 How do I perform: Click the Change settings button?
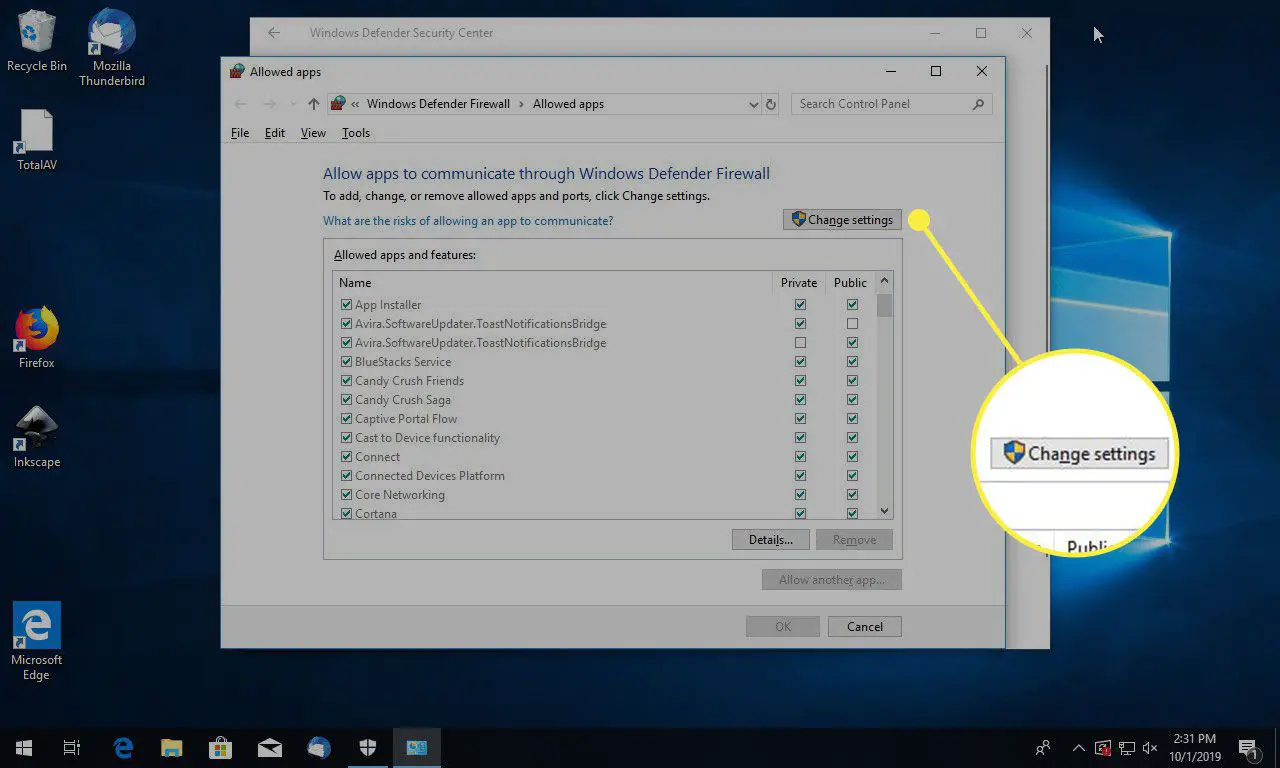click(842, 220)
